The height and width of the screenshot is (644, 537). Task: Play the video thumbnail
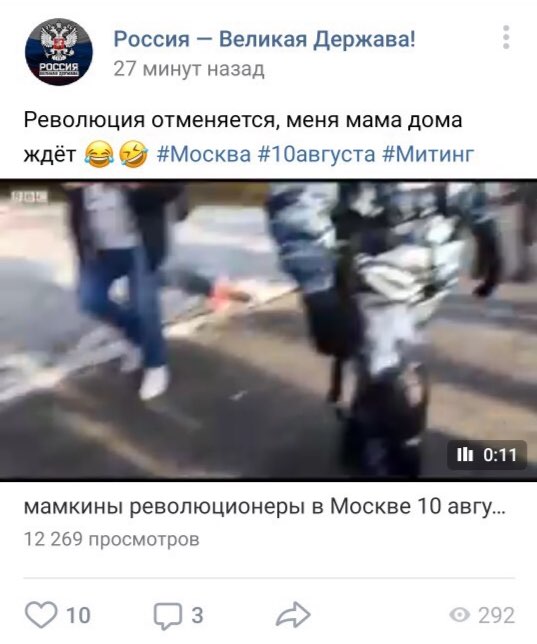[268, 330]
